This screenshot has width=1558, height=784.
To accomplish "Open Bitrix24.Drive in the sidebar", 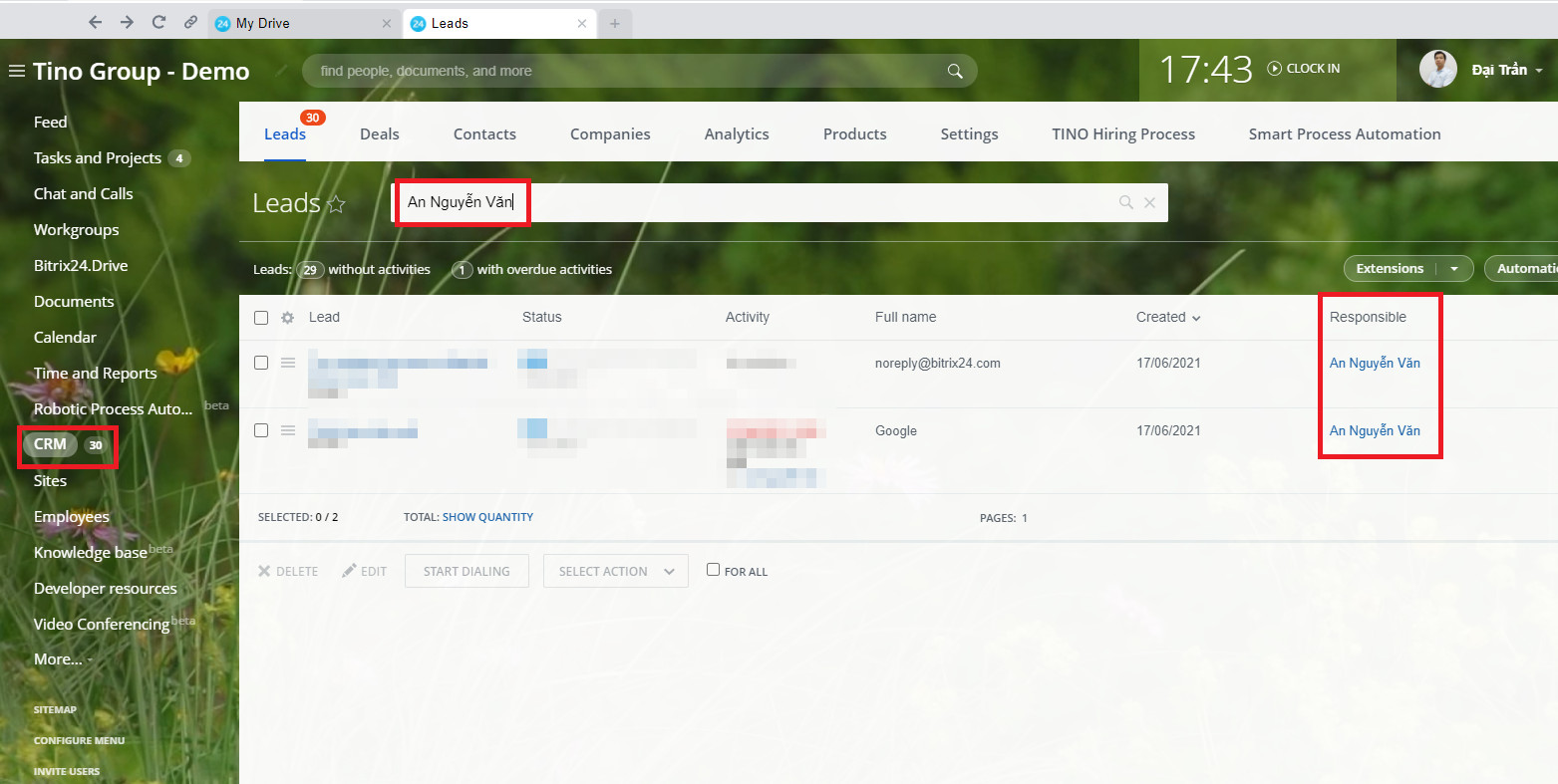I will click(81, 266).
